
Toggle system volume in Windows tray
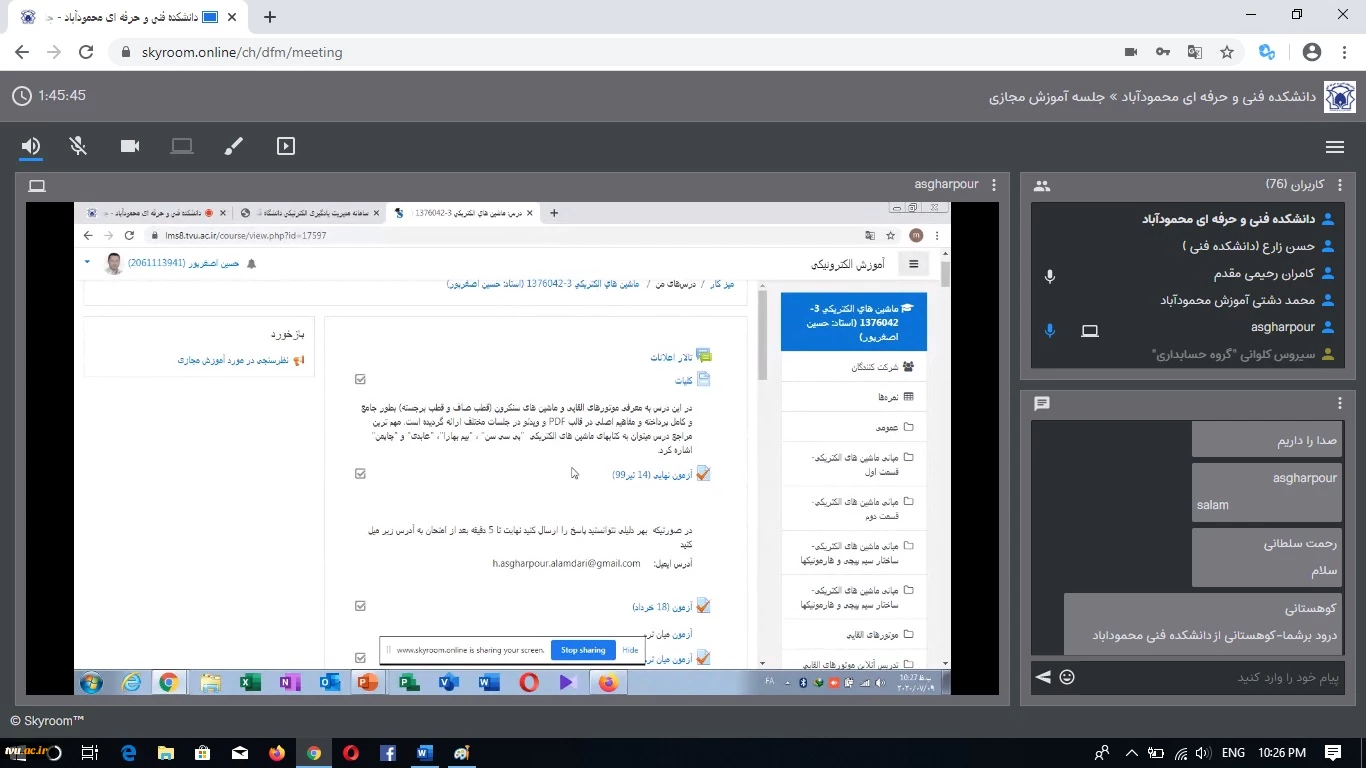[x=1202, y=753]
